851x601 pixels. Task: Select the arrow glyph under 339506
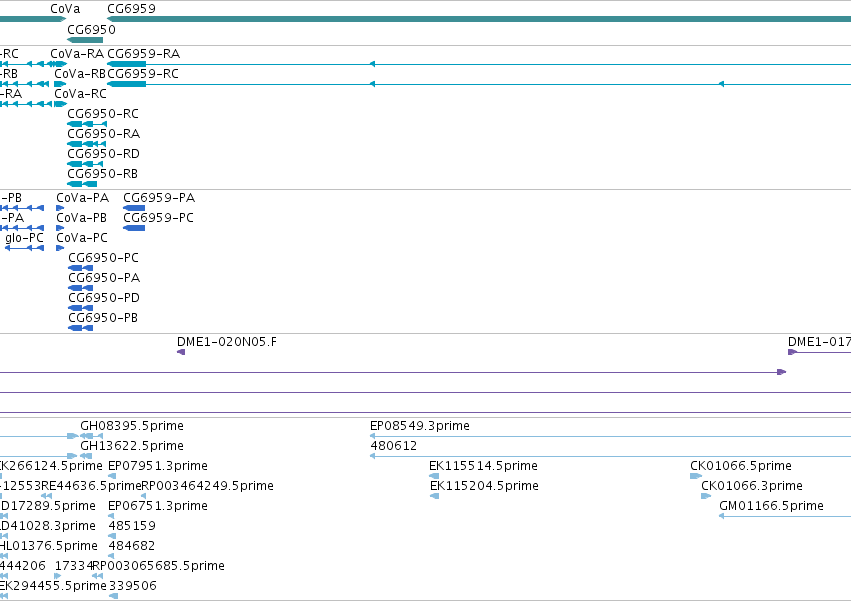[113, 597]
